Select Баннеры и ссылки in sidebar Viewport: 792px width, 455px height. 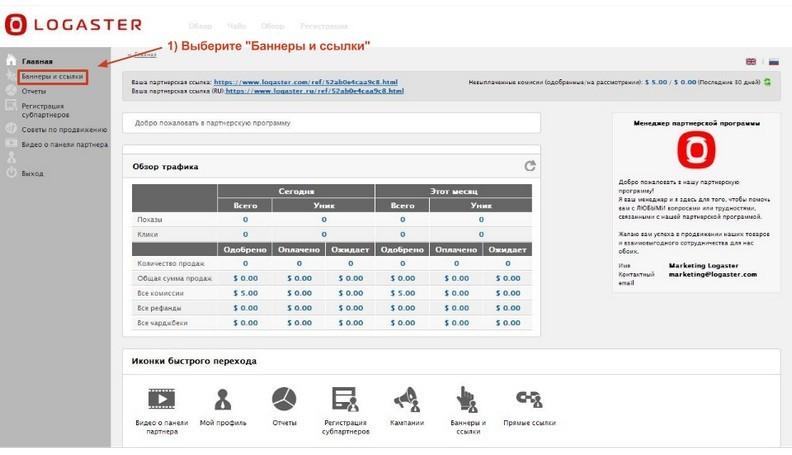point(53,77)
